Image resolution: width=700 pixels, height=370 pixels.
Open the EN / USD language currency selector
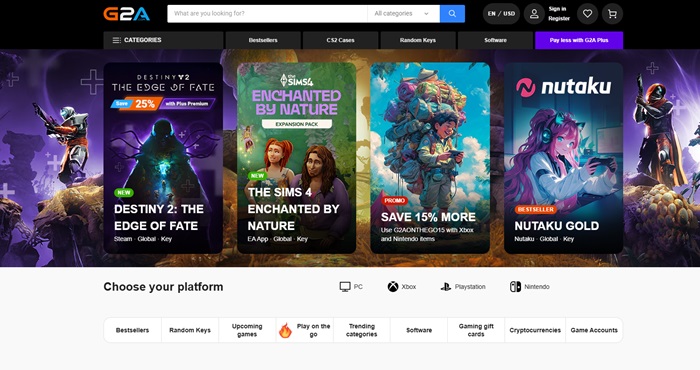click(501, 14)
